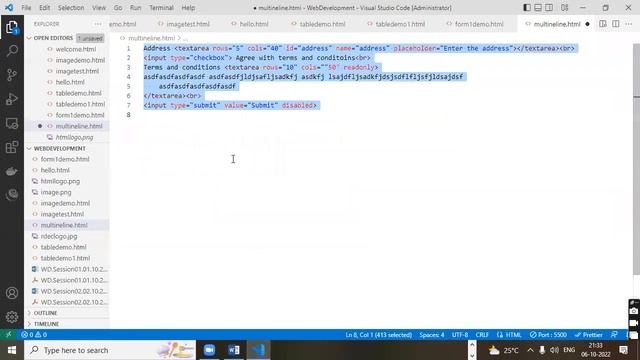
Task: Click Ln 8, Col 1 cursor position
Action: point(378,335)
